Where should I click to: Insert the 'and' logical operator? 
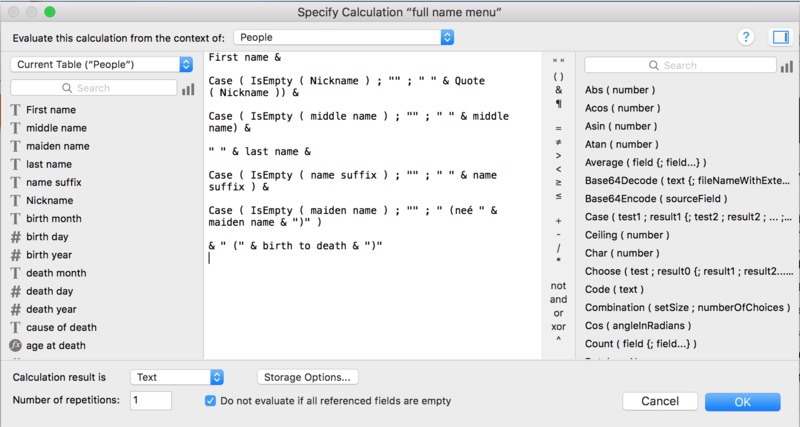tap(558, 299)
